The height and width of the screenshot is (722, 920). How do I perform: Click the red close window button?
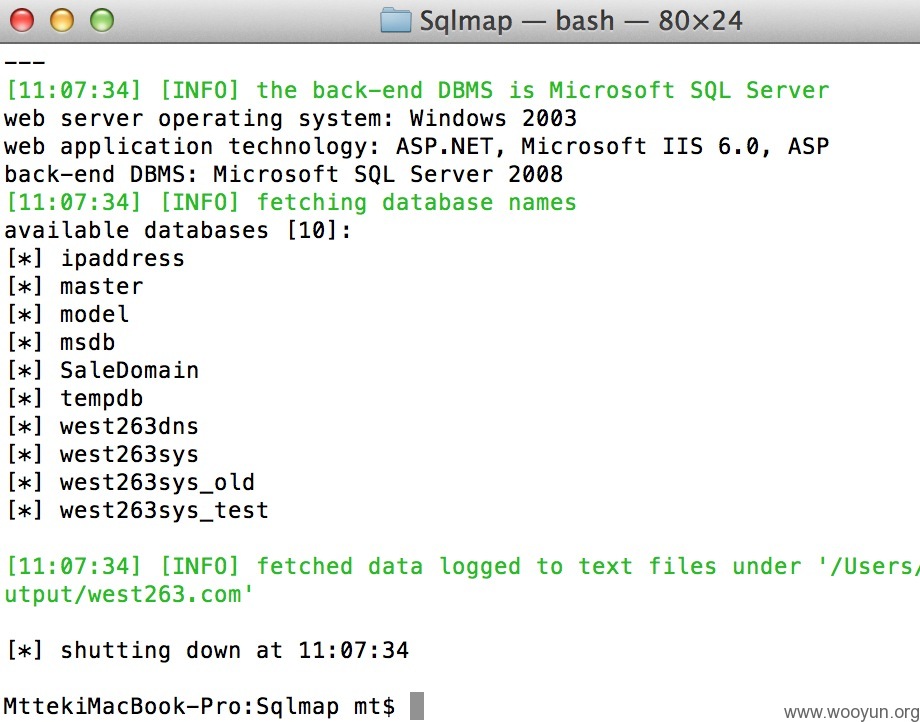tap(22, 20)
